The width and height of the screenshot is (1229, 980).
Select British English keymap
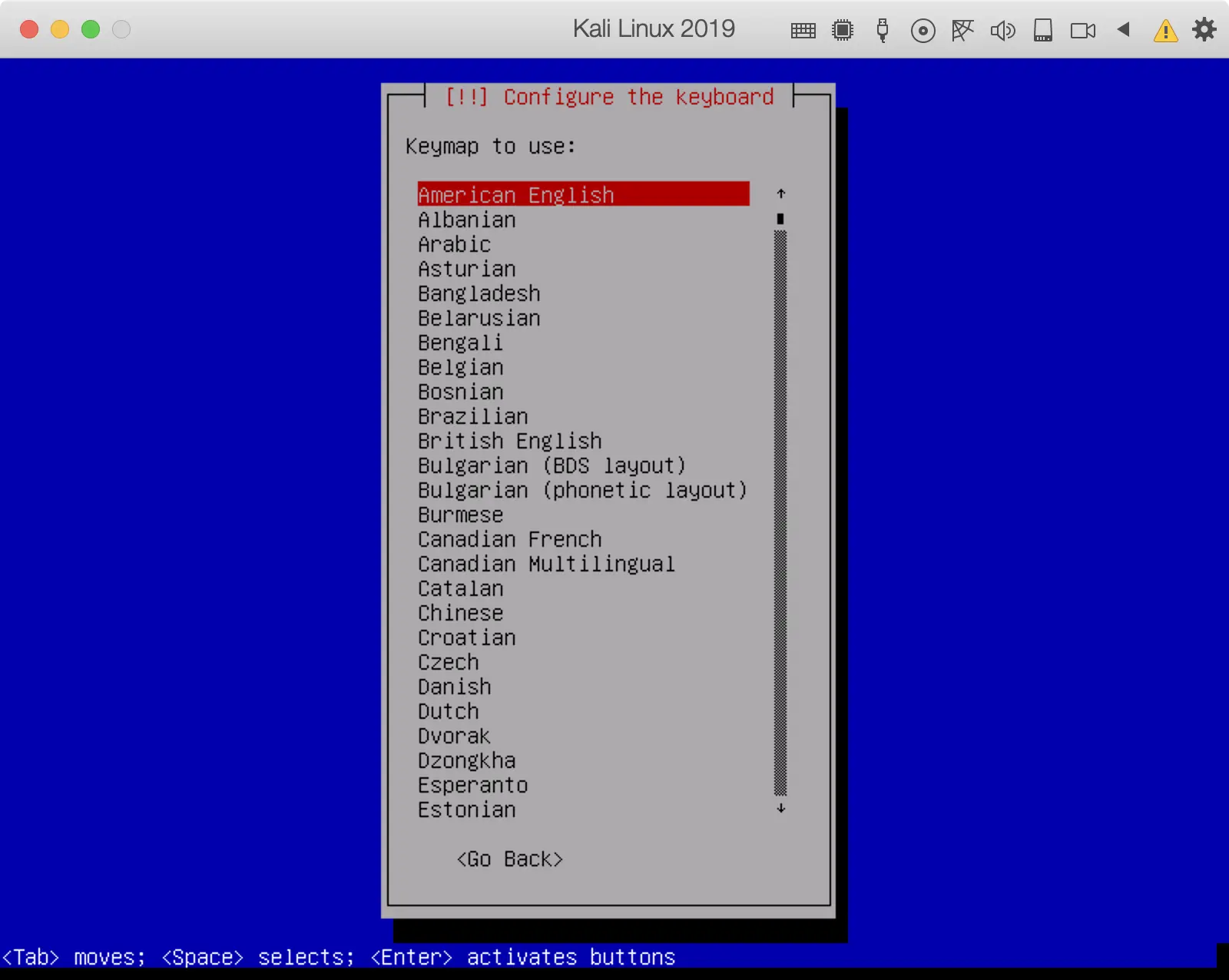pyautogui.click(x=583, y=441)
